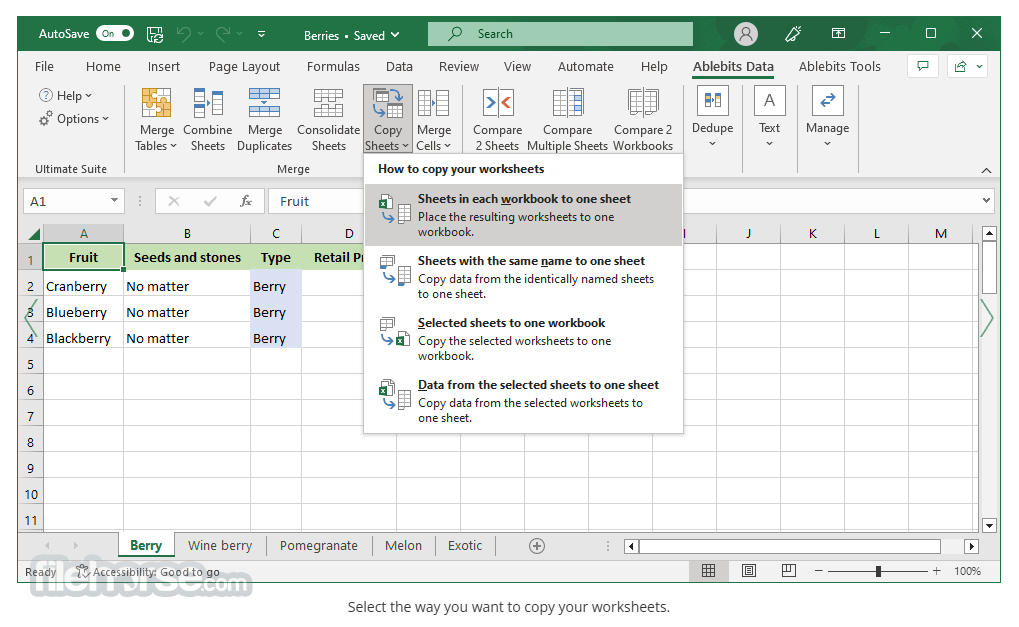Screen dimensions: 1019x627
Task: Switch to Ablebits Tools tab
Action: 840,66
